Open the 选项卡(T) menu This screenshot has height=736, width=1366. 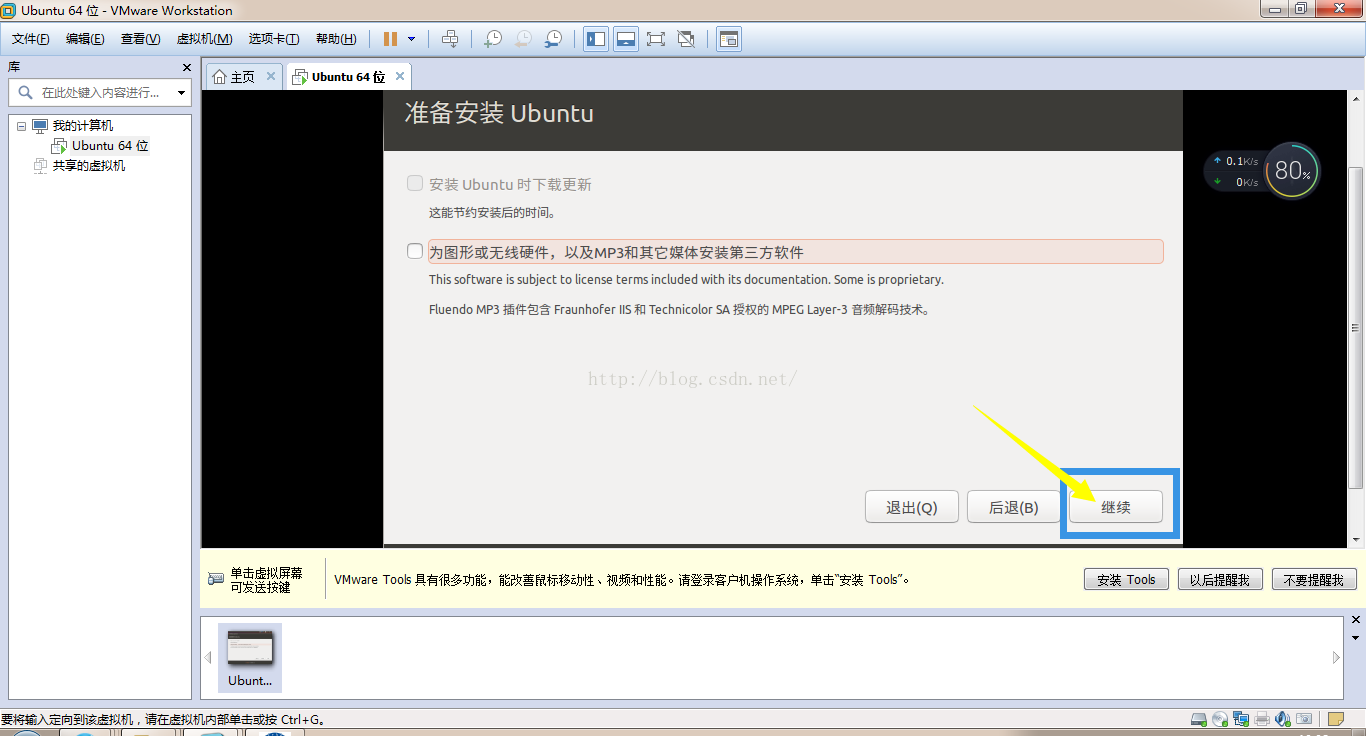click(x=274, y=39)
